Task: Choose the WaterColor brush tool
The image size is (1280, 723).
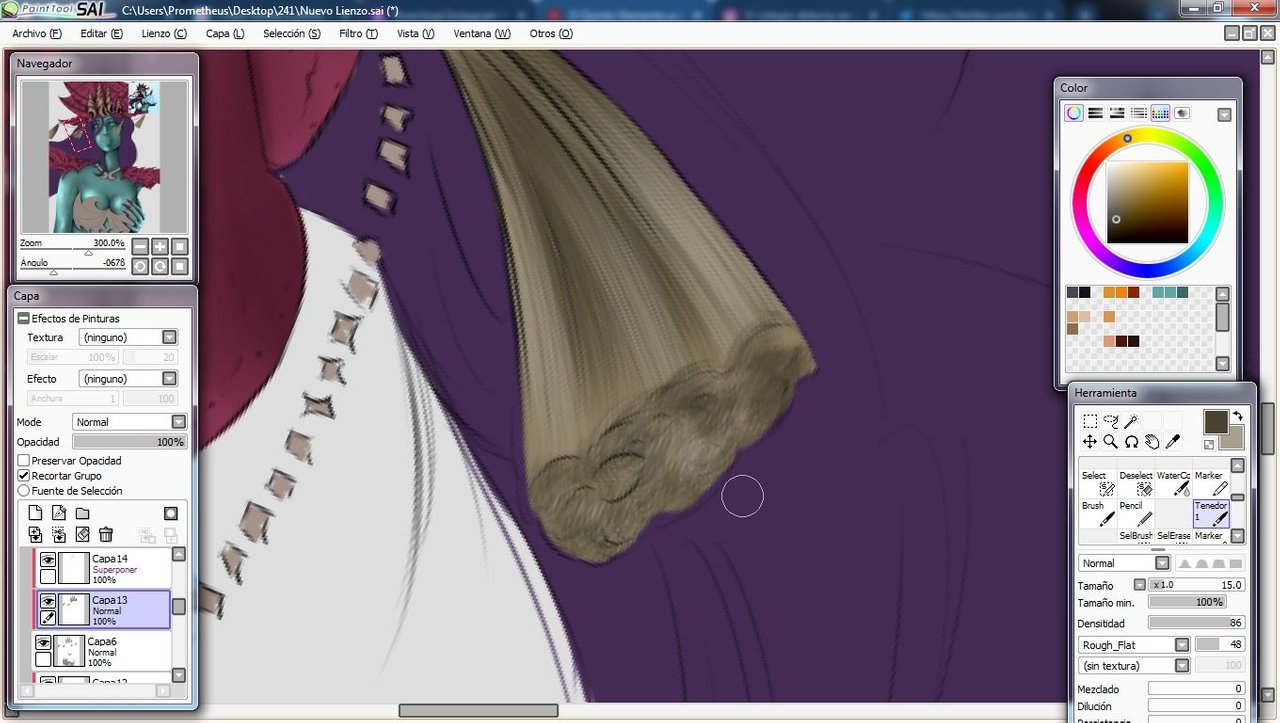Action: [1173, 483]
